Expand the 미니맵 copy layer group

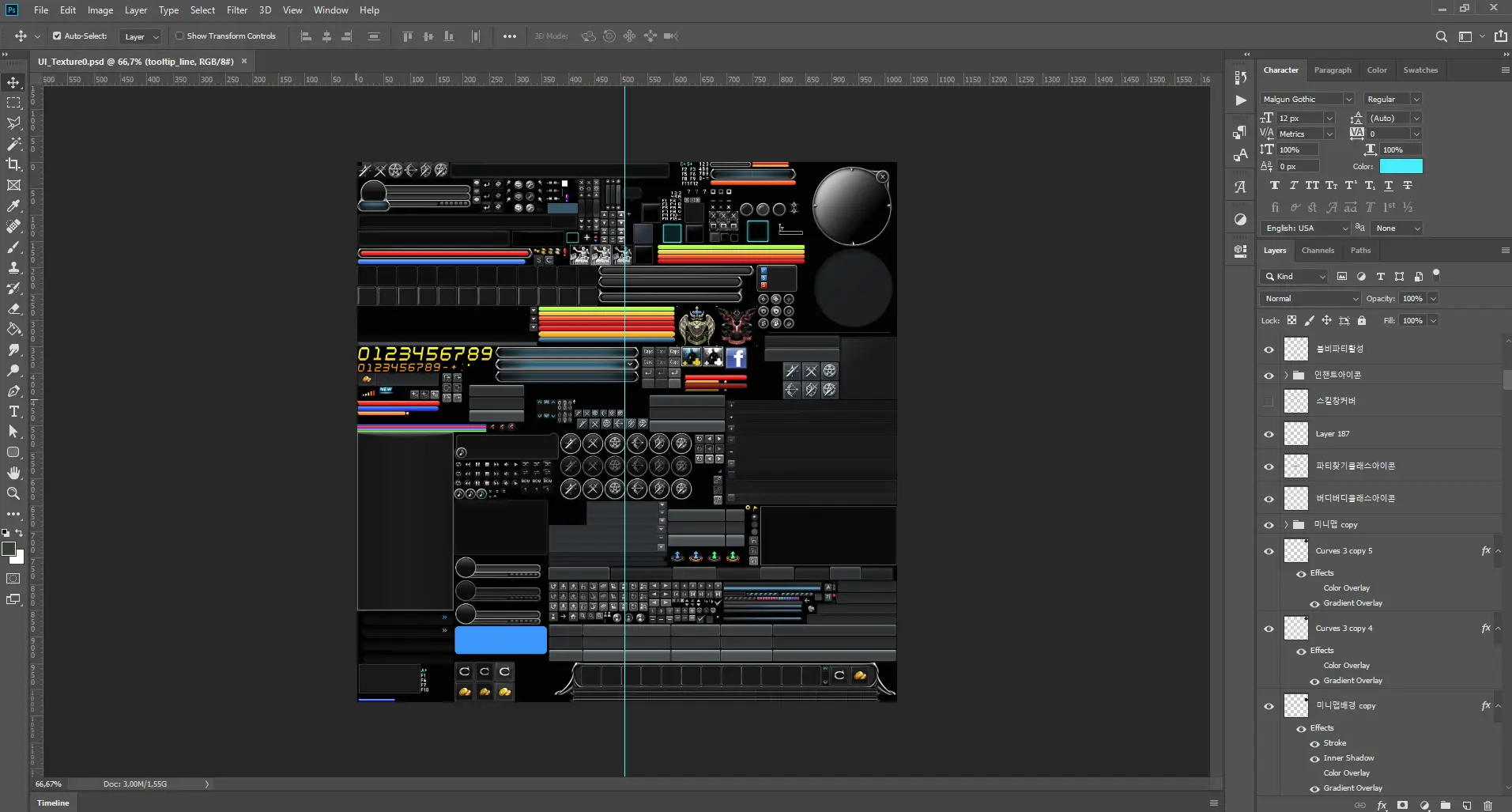click(x=1286, y=524)
